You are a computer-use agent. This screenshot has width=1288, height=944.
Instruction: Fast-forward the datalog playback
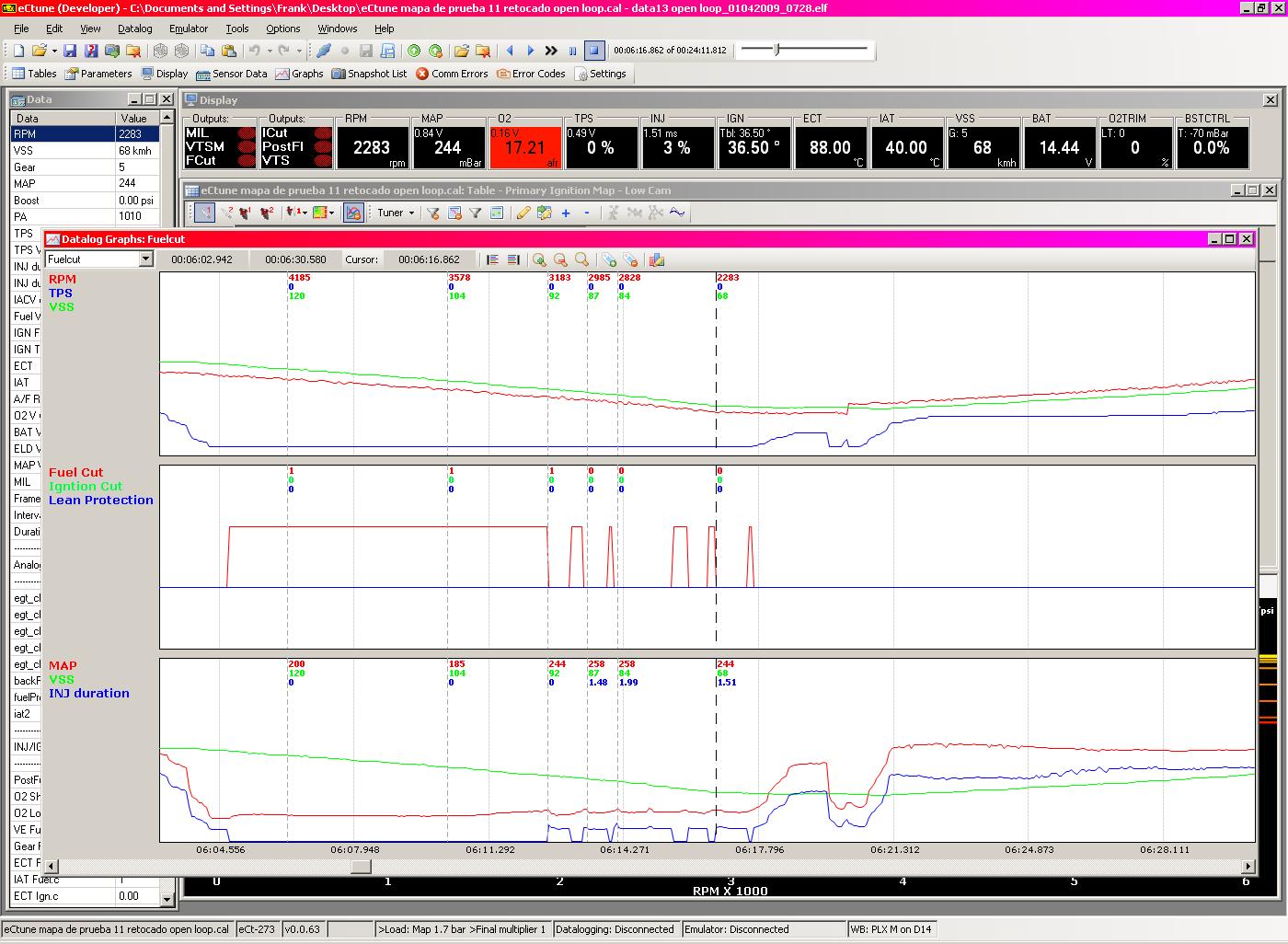[x=551, y=51]
